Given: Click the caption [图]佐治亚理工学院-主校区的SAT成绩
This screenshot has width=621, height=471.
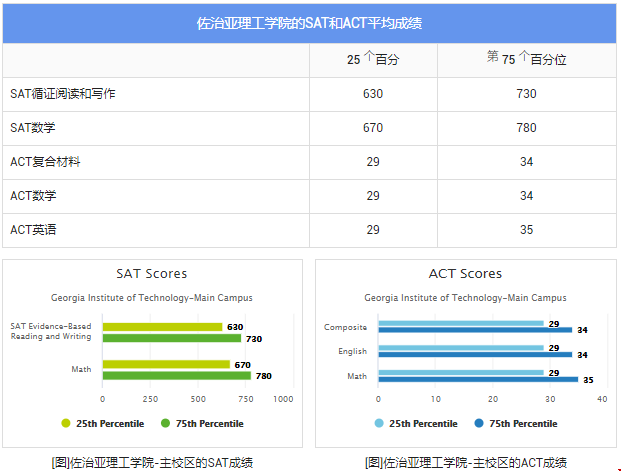Looking at the screenshot, I should coord(152,463).
